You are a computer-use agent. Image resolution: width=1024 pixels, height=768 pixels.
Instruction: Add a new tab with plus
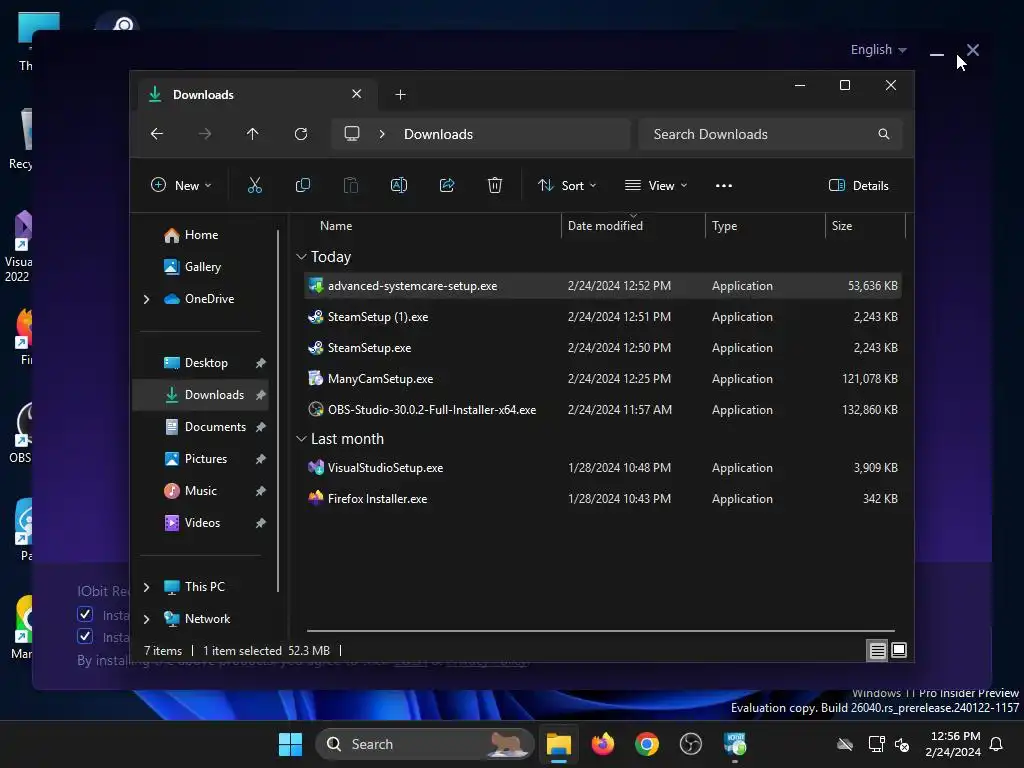[400, 95]
